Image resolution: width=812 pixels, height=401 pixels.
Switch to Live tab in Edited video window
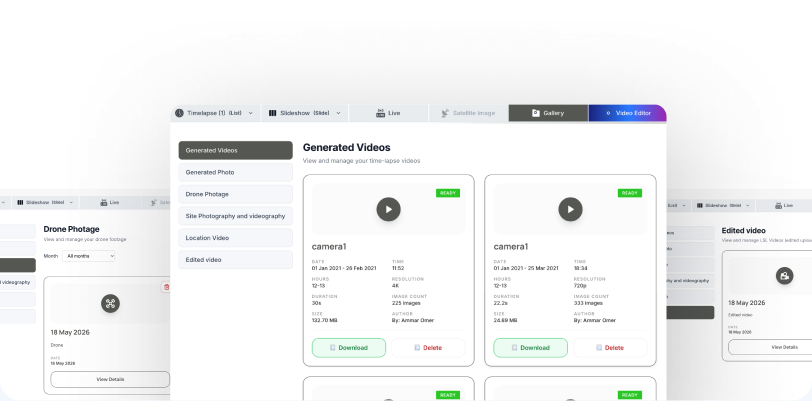click(x=784, y=206)
